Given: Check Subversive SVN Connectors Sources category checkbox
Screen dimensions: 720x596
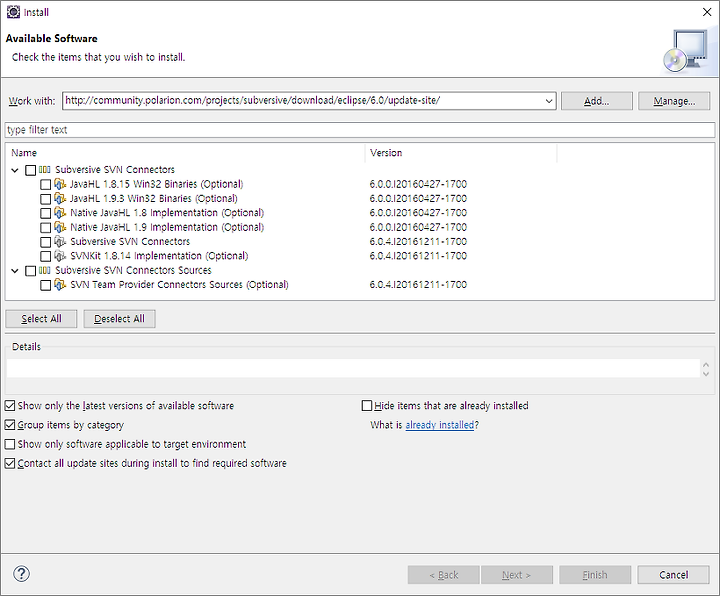Looking at the screenshot, I should tap(31, 271).
